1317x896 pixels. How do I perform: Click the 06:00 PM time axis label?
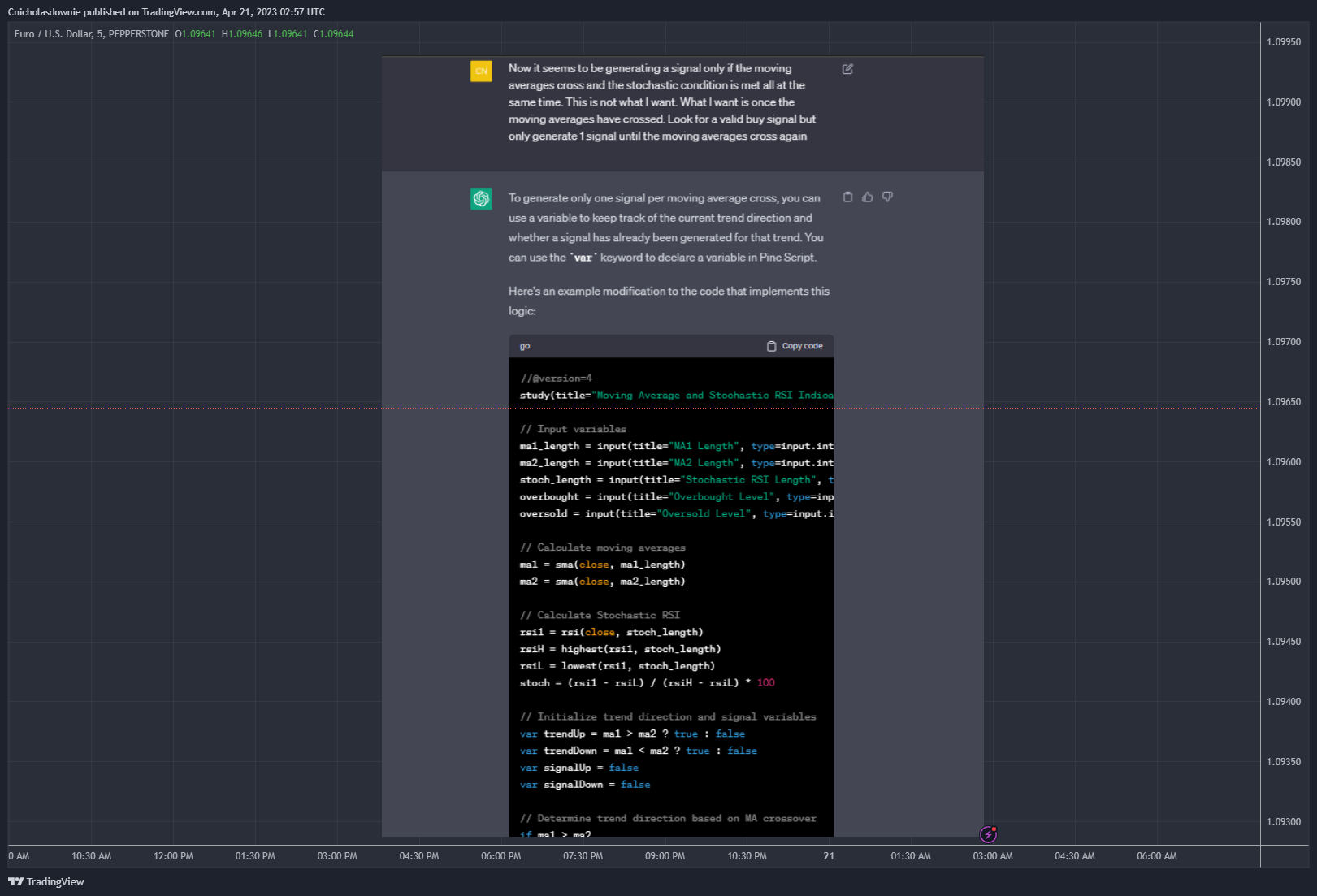(x=501, y=856)
